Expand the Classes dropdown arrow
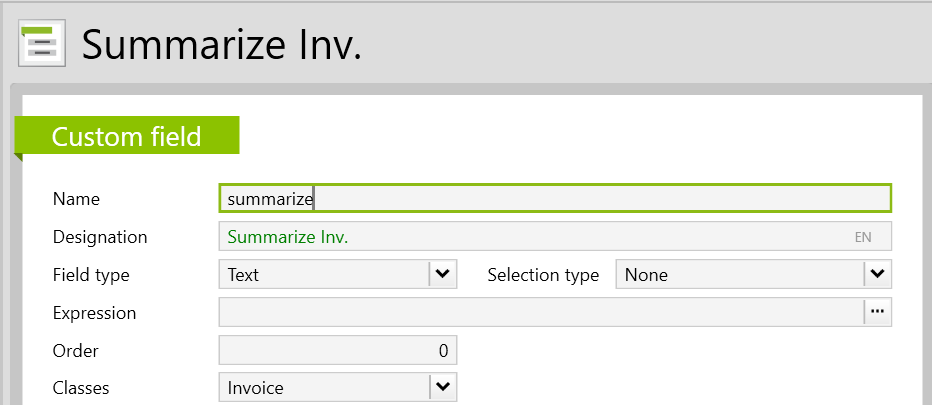 tap(443, 387)
